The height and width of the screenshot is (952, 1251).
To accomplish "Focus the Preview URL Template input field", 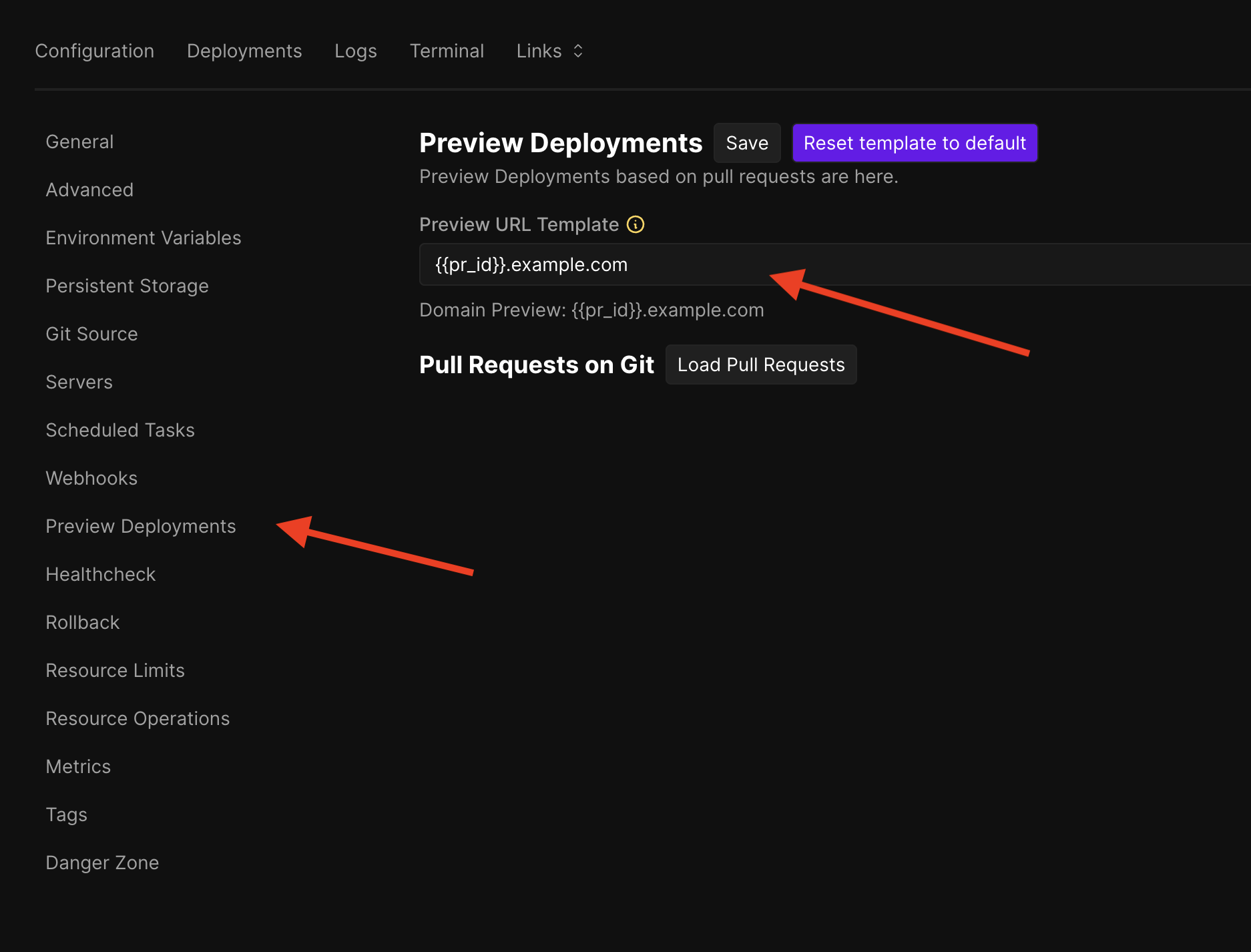I will [x=834, y=264].
